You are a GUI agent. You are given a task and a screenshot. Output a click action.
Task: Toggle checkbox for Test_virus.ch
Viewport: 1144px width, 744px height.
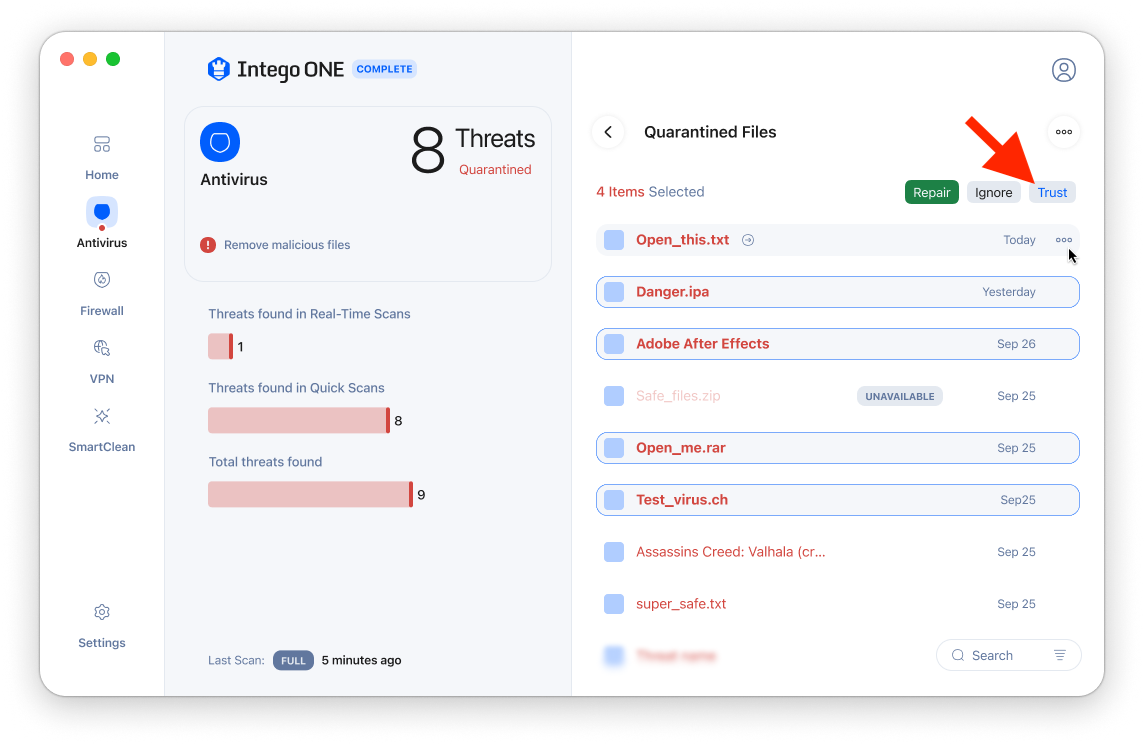tap(614, 500)
